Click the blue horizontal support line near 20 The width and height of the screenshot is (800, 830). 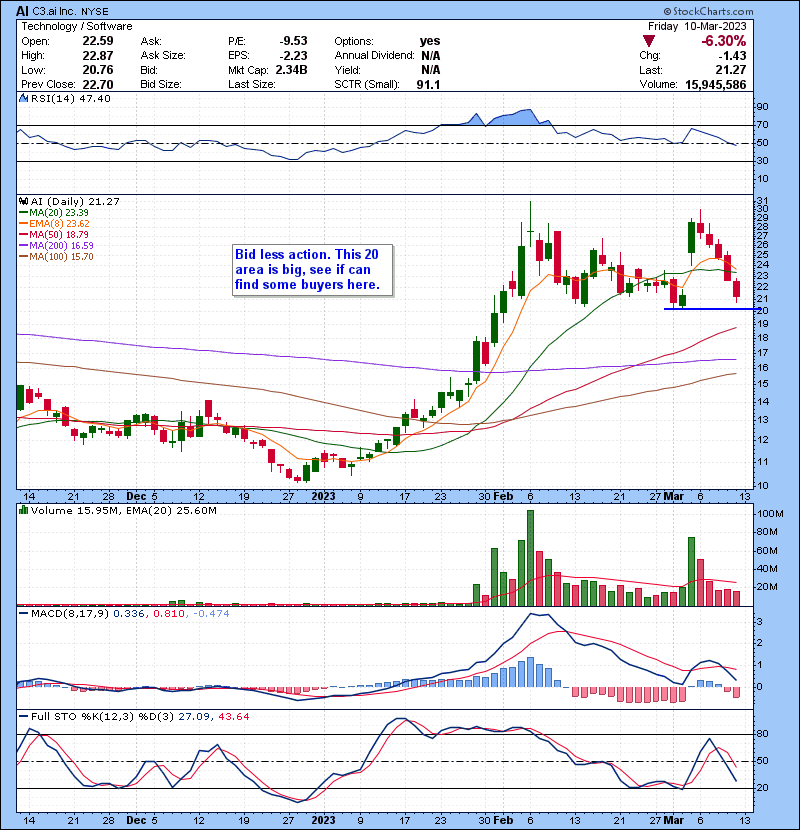click(x=712, y=309)
